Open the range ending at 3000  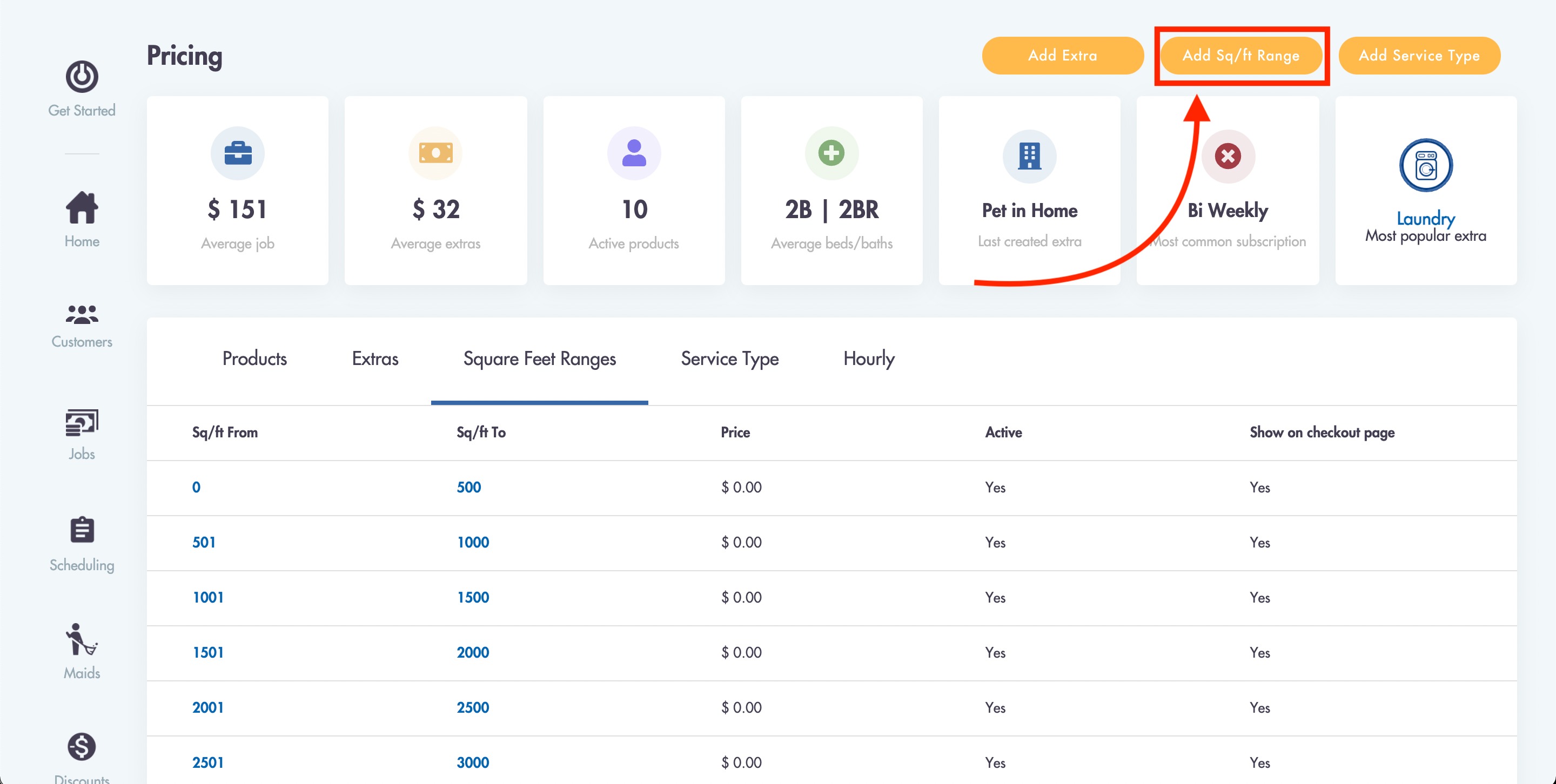(473, 762)
